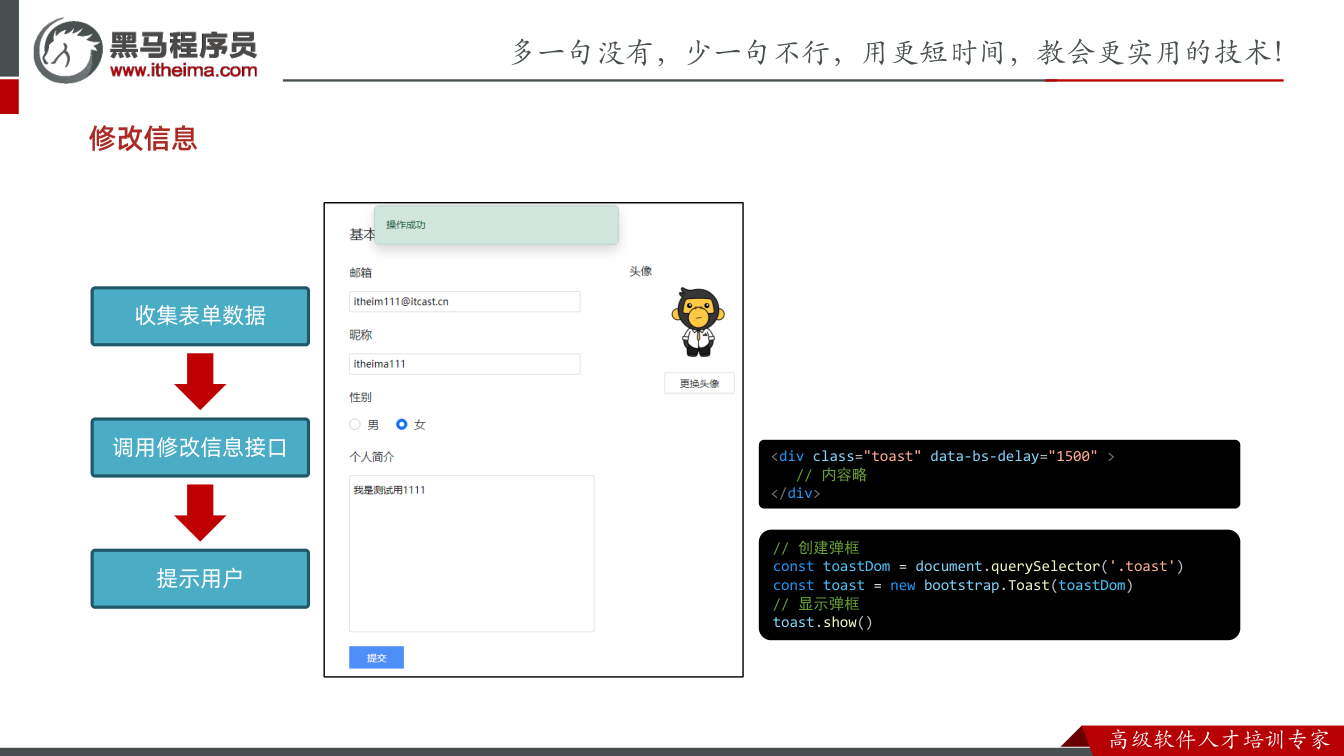Click the 个人简介 textarea
The image size is (1344, 756).
click(472, 554)
